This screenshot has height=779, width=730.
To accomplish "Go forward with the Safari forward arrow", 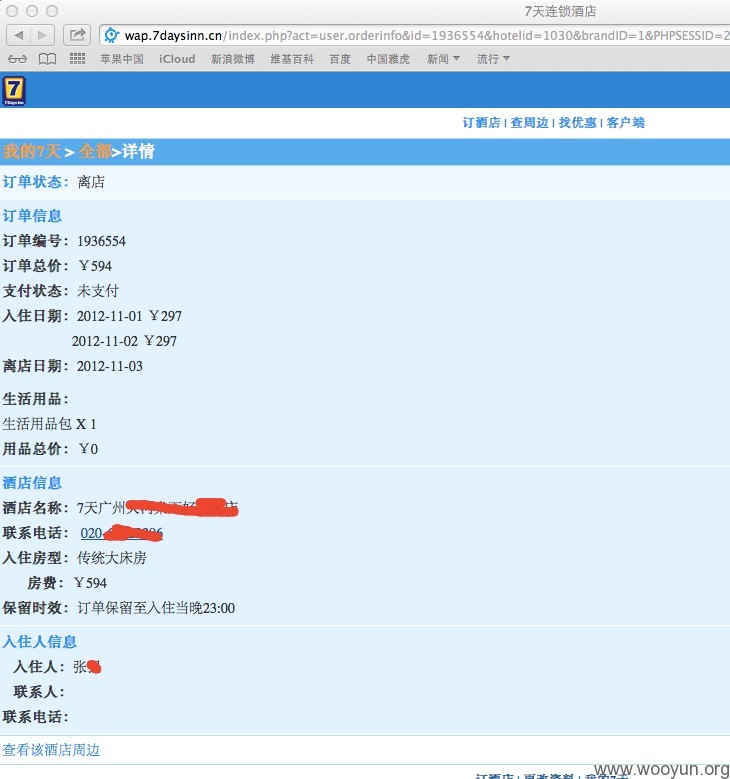I will (43, 35).
